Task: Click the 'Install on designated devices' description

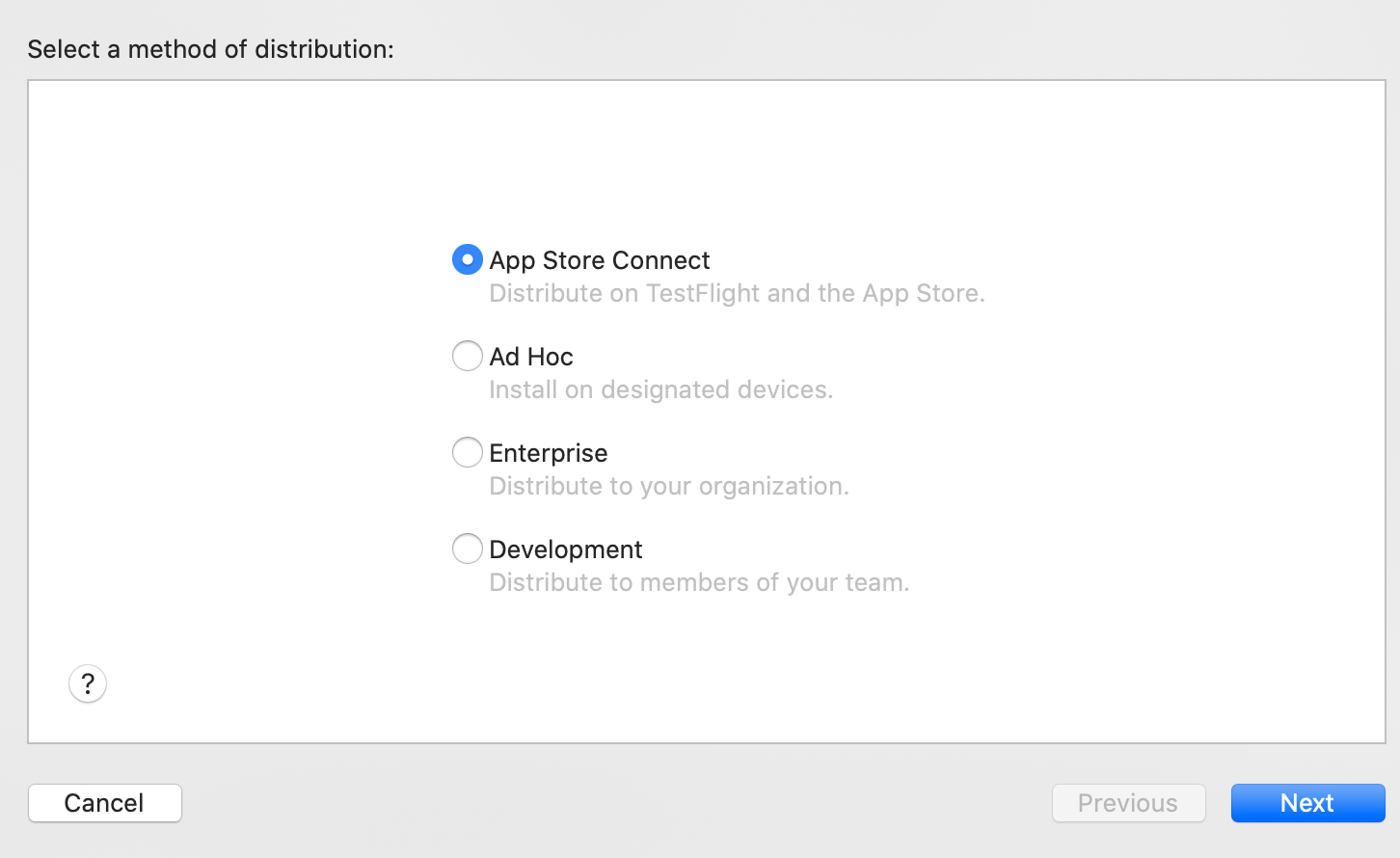Action: tap(660, 389)
